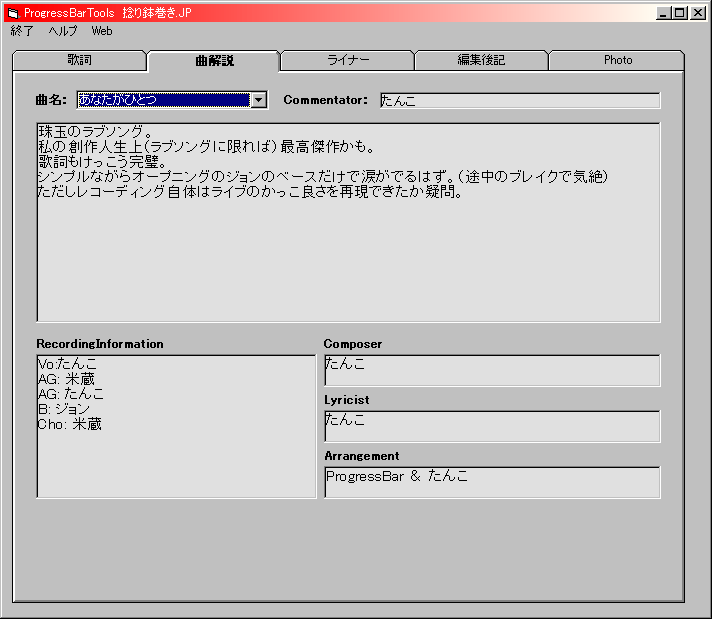Click the Lyricist field
712x619 pixels.
tap(492, 426)
